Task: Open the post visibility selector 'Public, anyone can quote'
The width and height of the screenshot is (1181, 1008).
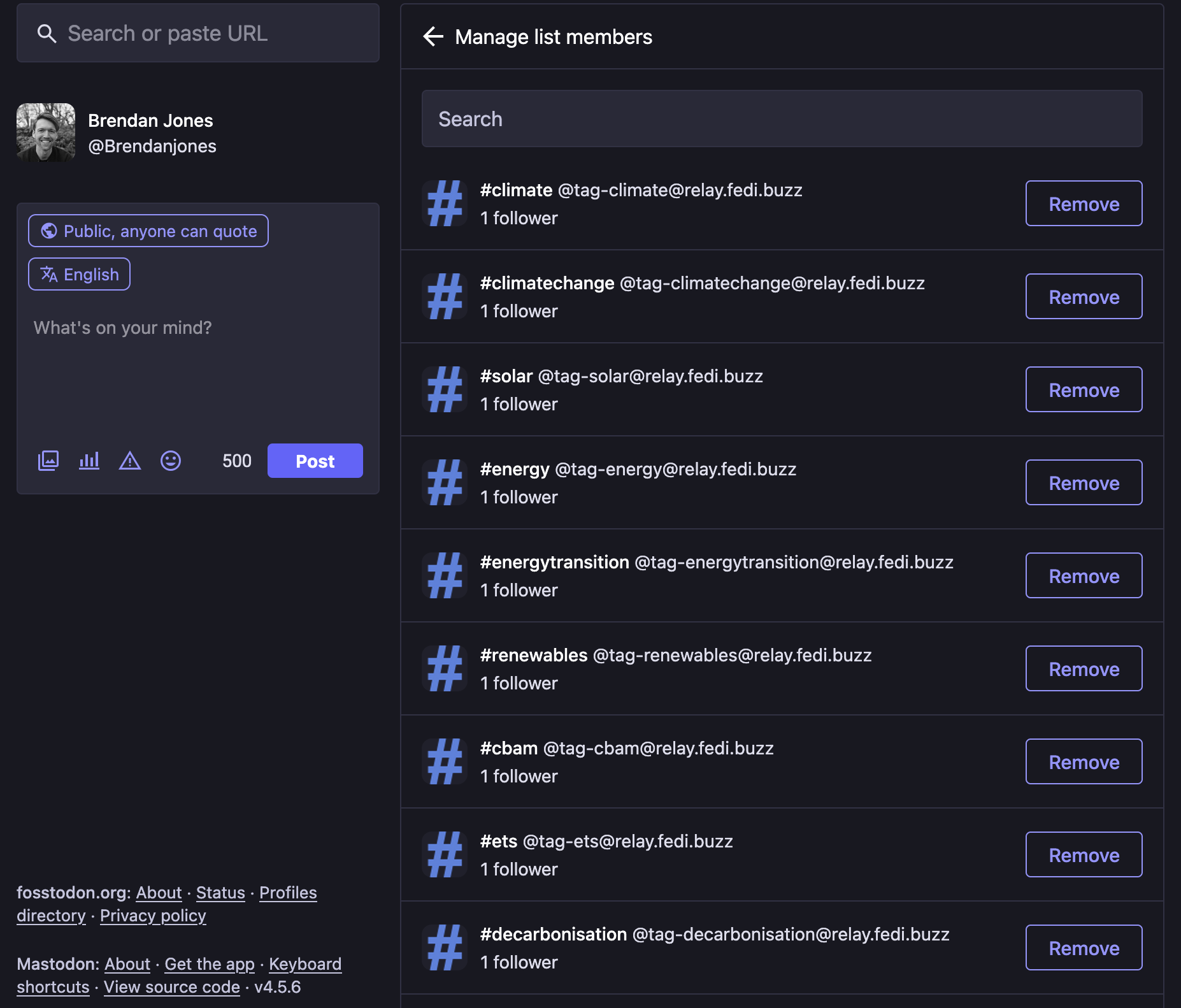Action: (148, 231)
